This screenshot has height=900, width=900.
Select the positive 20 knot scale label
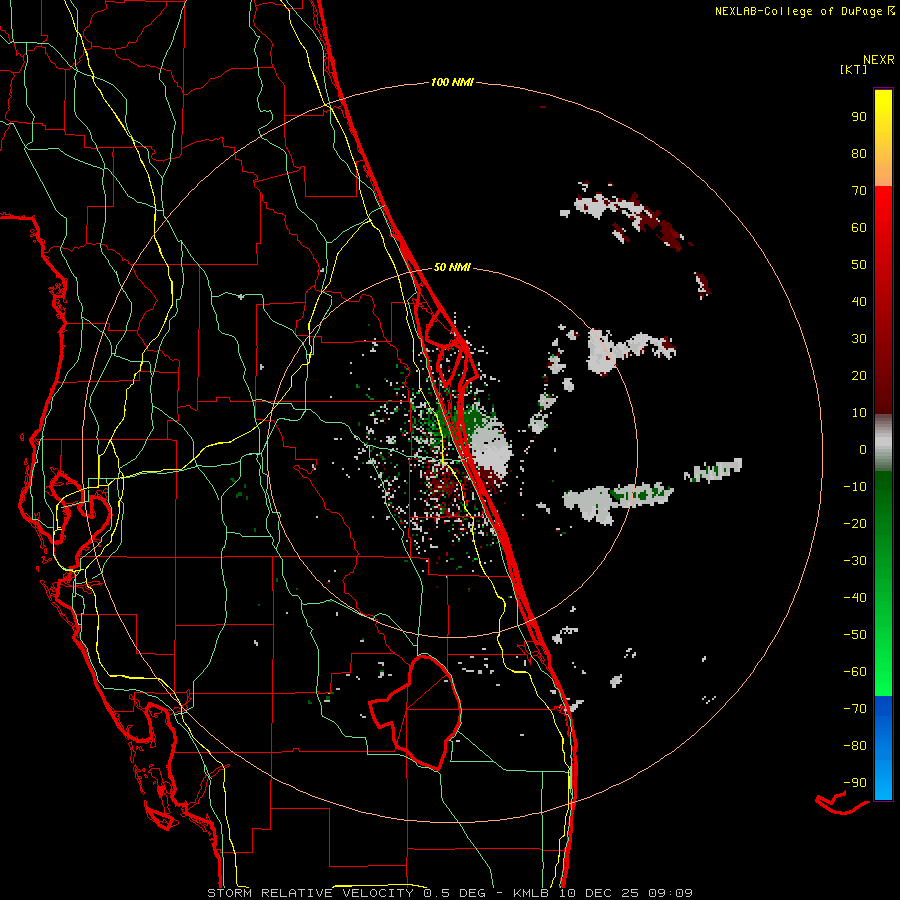(x=859, y=375)
